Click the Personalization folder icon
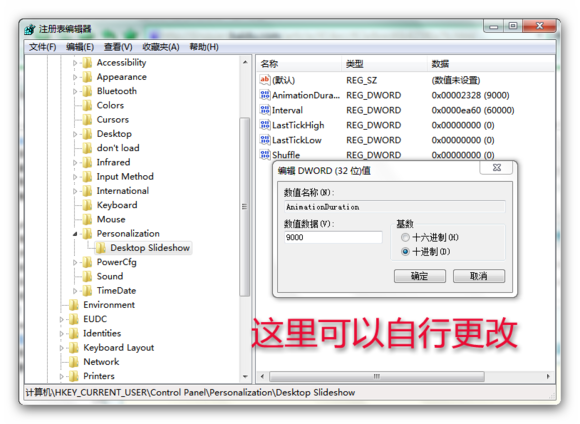 coord(87,233)
